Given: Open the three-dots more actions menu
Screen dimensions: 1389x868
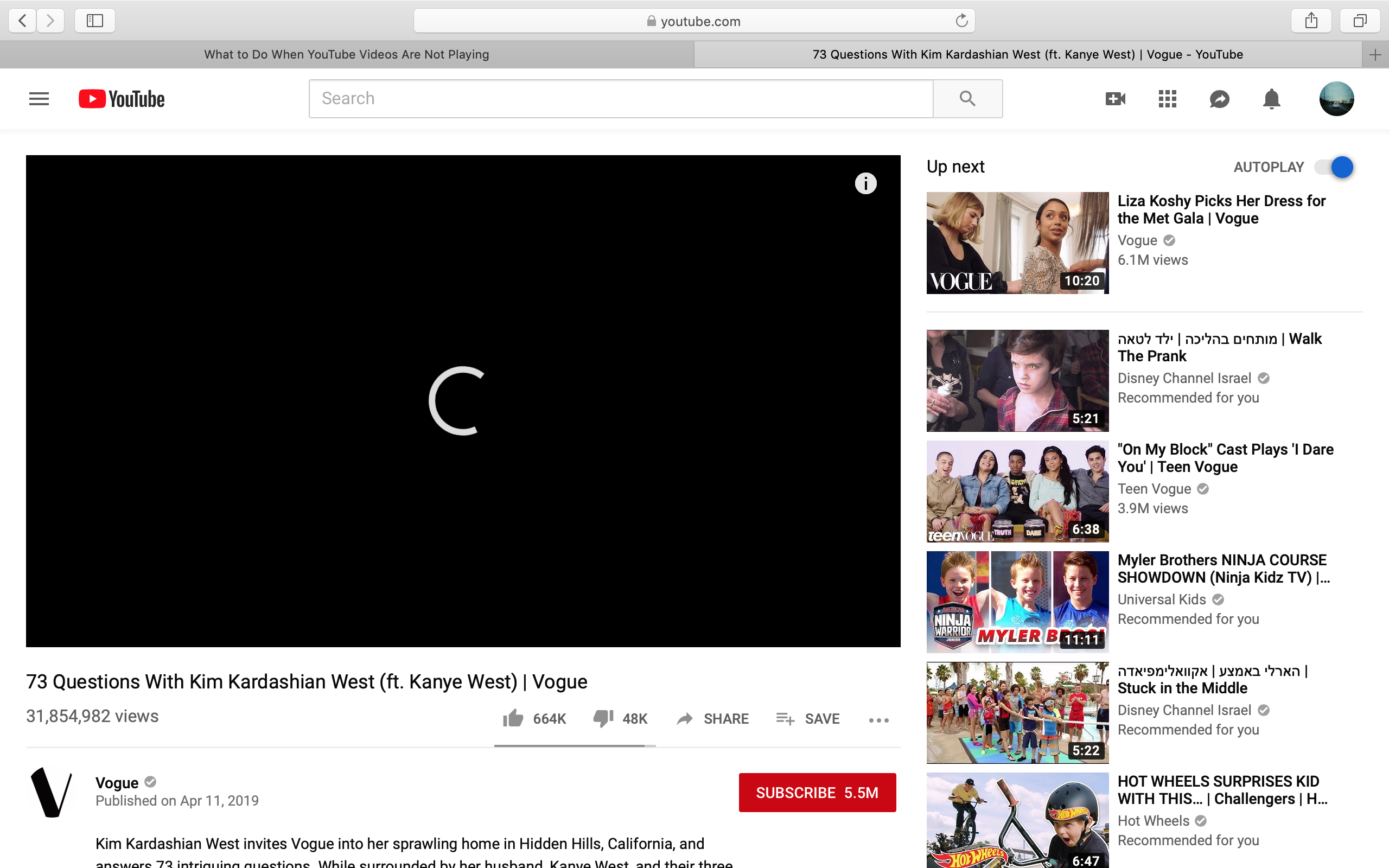Looking at the screenshot, I should pyautogui.click(x=879, y=720).
